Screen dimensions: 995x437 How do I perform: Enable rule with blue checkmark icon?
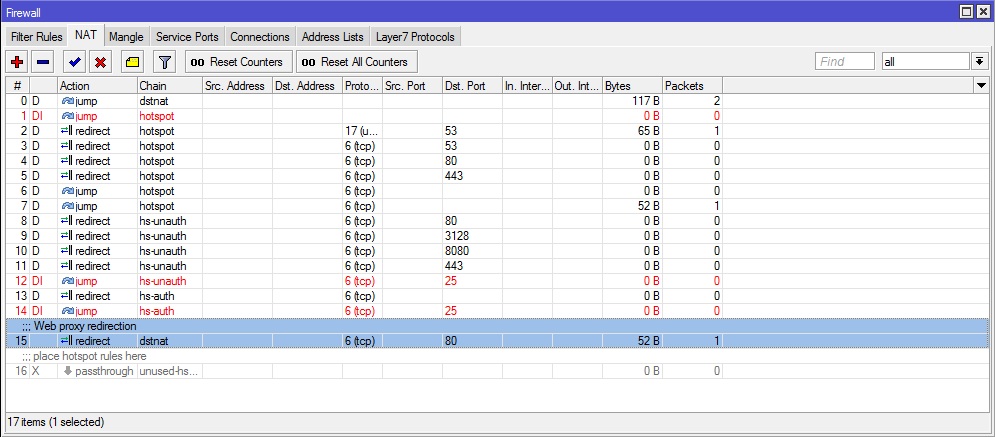[x=75, y=62]
